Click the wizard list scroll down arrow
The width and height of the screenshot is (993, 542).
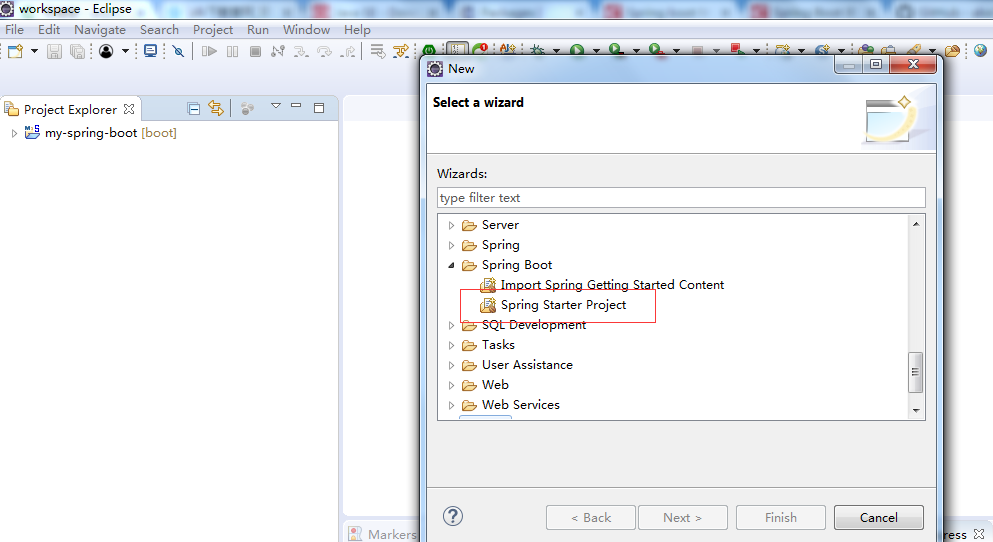click(x=916, y=411)
